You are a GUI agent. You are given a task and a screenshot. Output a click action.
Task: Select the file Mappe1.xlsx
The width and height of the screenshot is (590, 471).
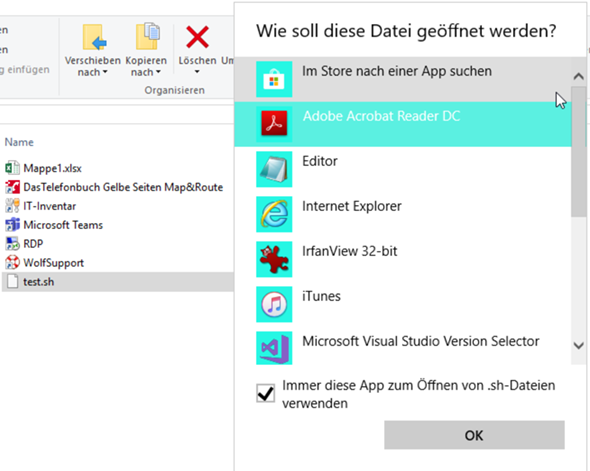coord(52,168)
